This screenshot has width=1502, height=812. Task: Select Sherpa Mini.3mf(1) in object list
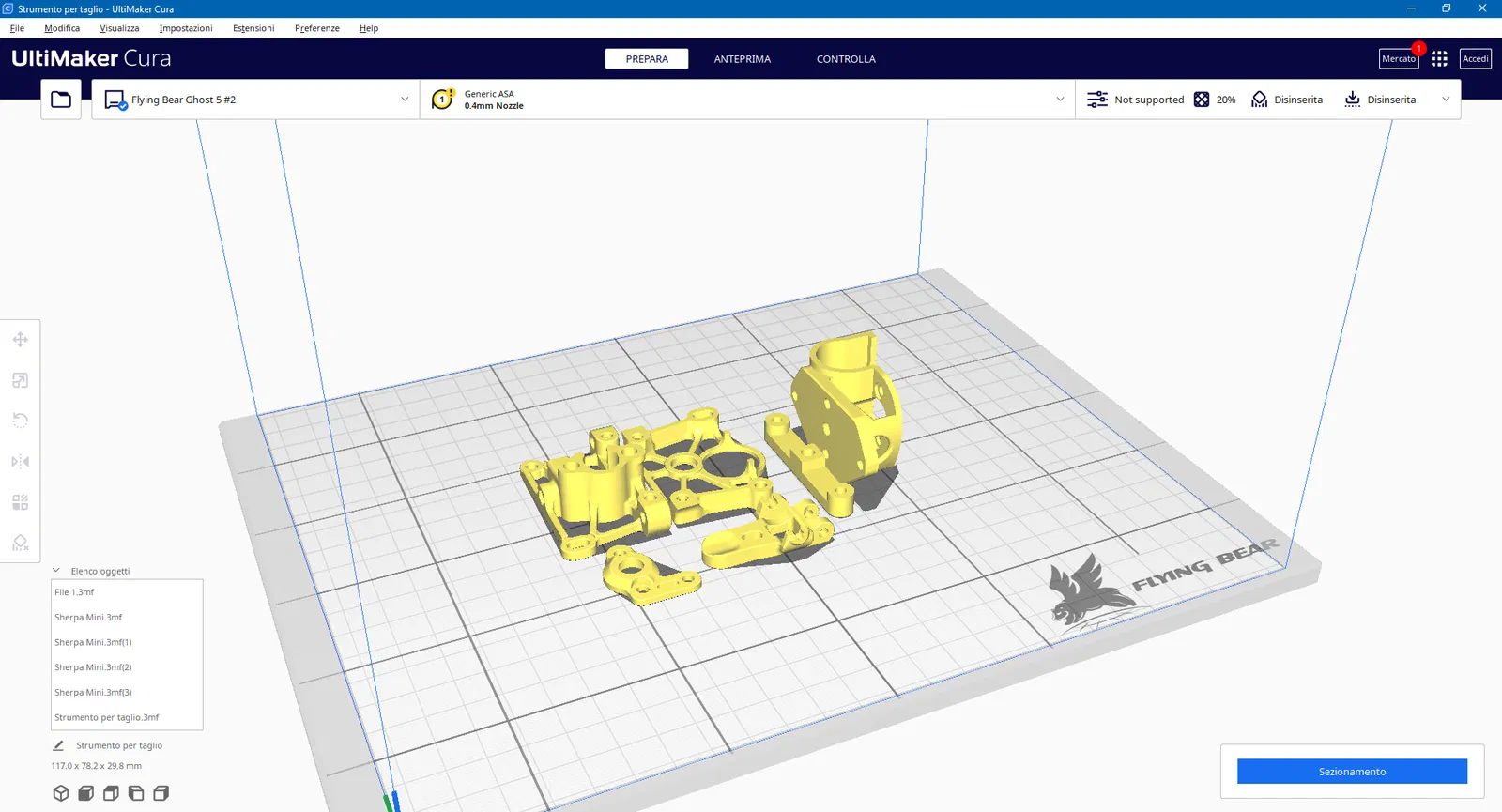[127, 643]
